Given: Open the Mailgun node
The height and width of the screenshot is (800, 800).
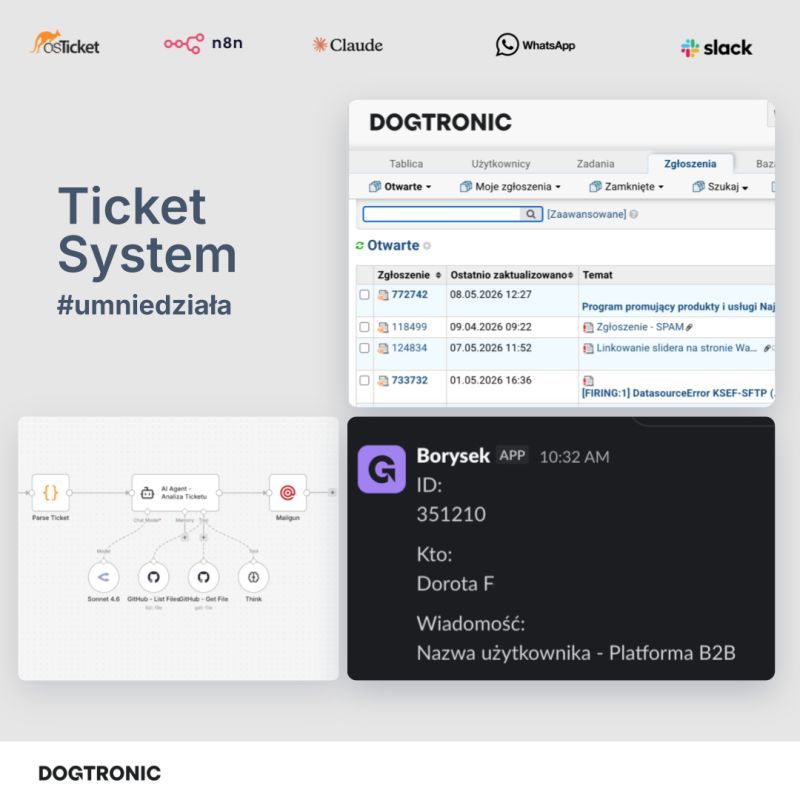Looking at the screenshot, I should [288, 492].
